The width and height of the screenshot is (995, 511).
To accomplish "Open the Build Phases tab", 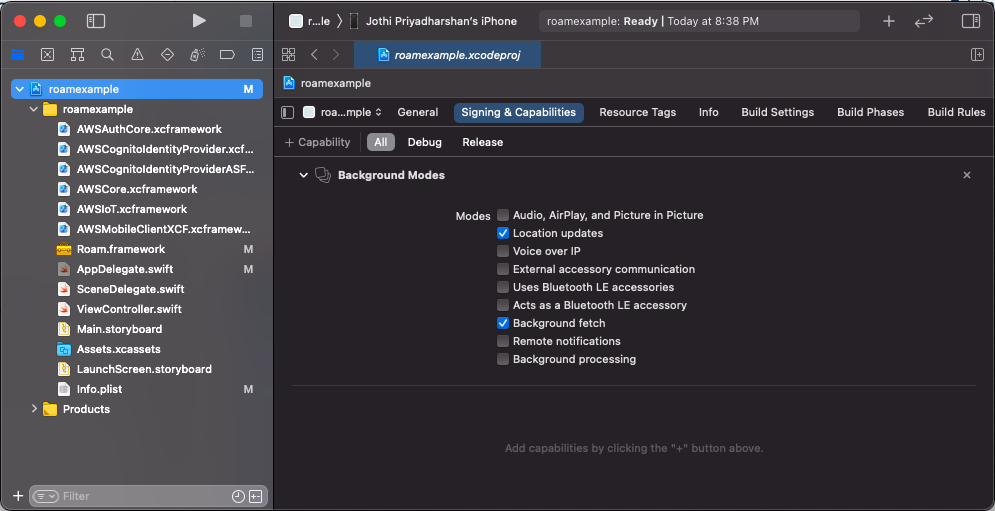I will tap(871, 112).
